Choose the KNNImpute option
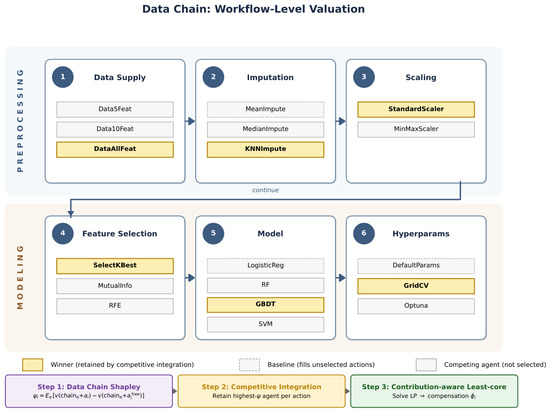 tap(266, 149)
